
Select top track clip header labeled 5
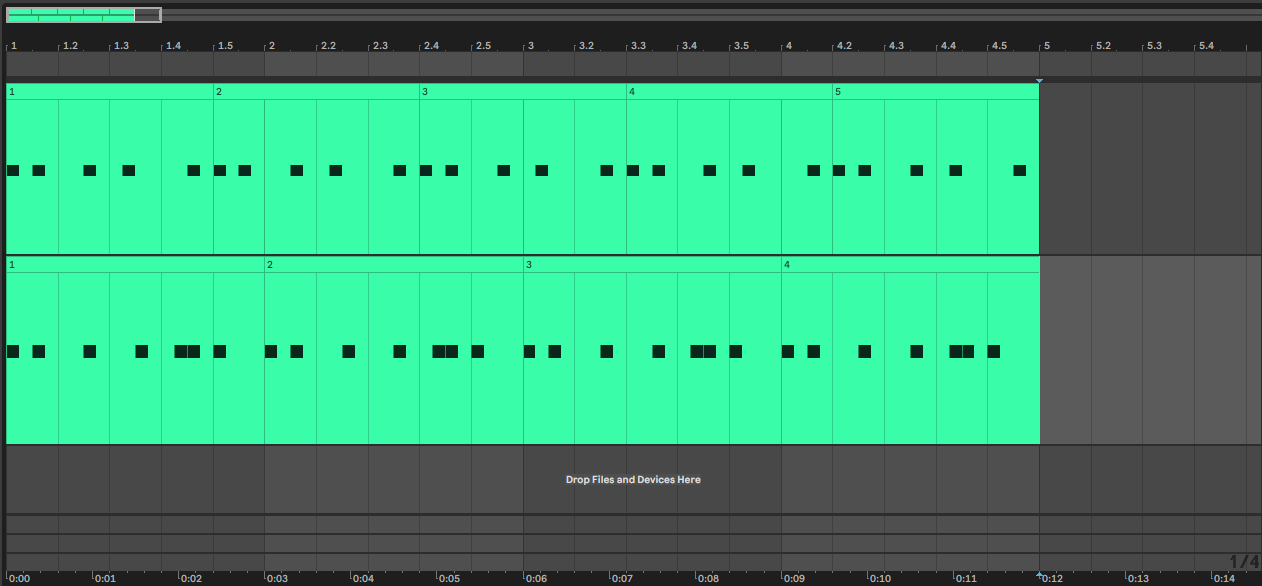coord(934,92)
